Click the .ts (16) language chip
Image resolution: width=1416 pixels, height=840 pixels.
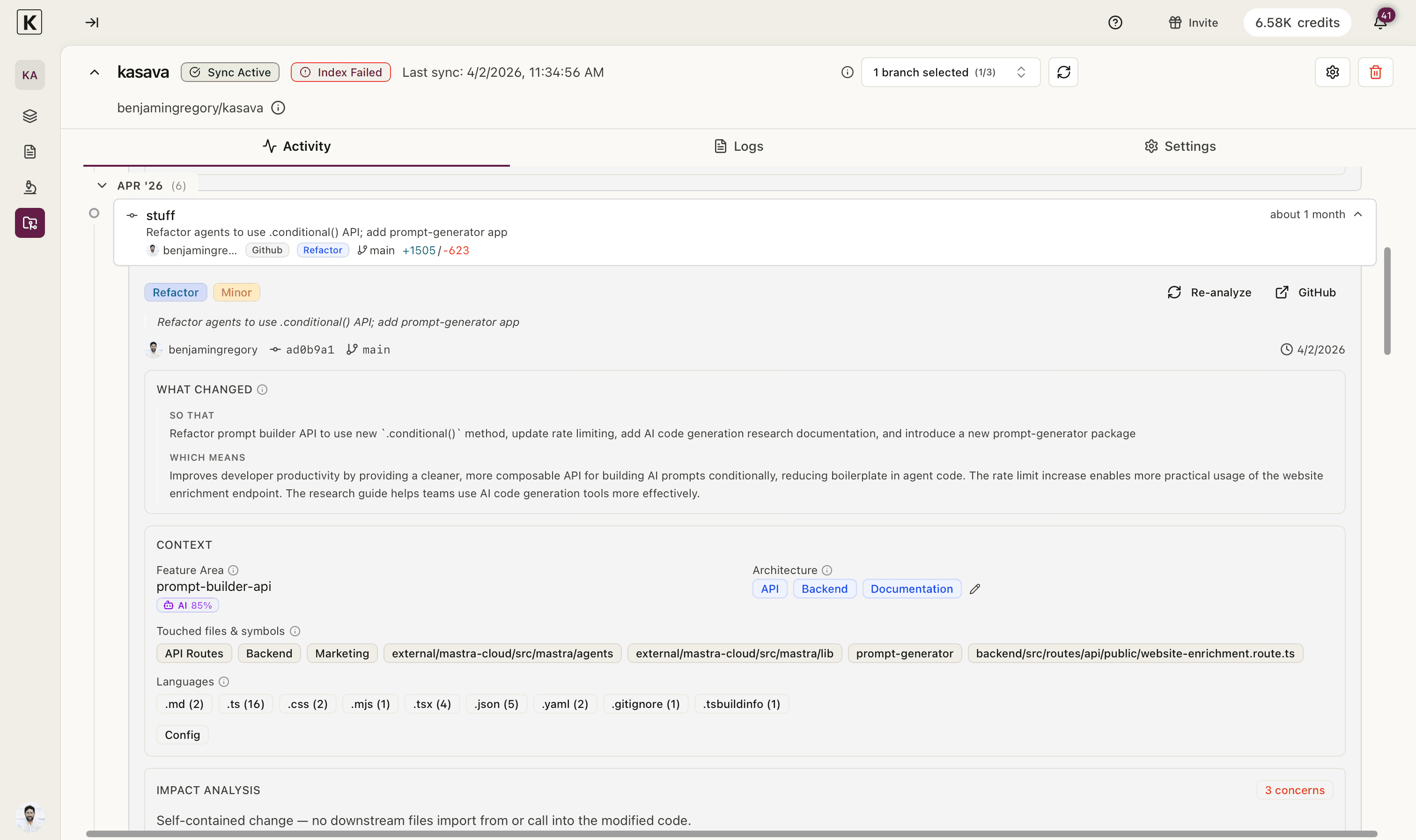[246, 704]
